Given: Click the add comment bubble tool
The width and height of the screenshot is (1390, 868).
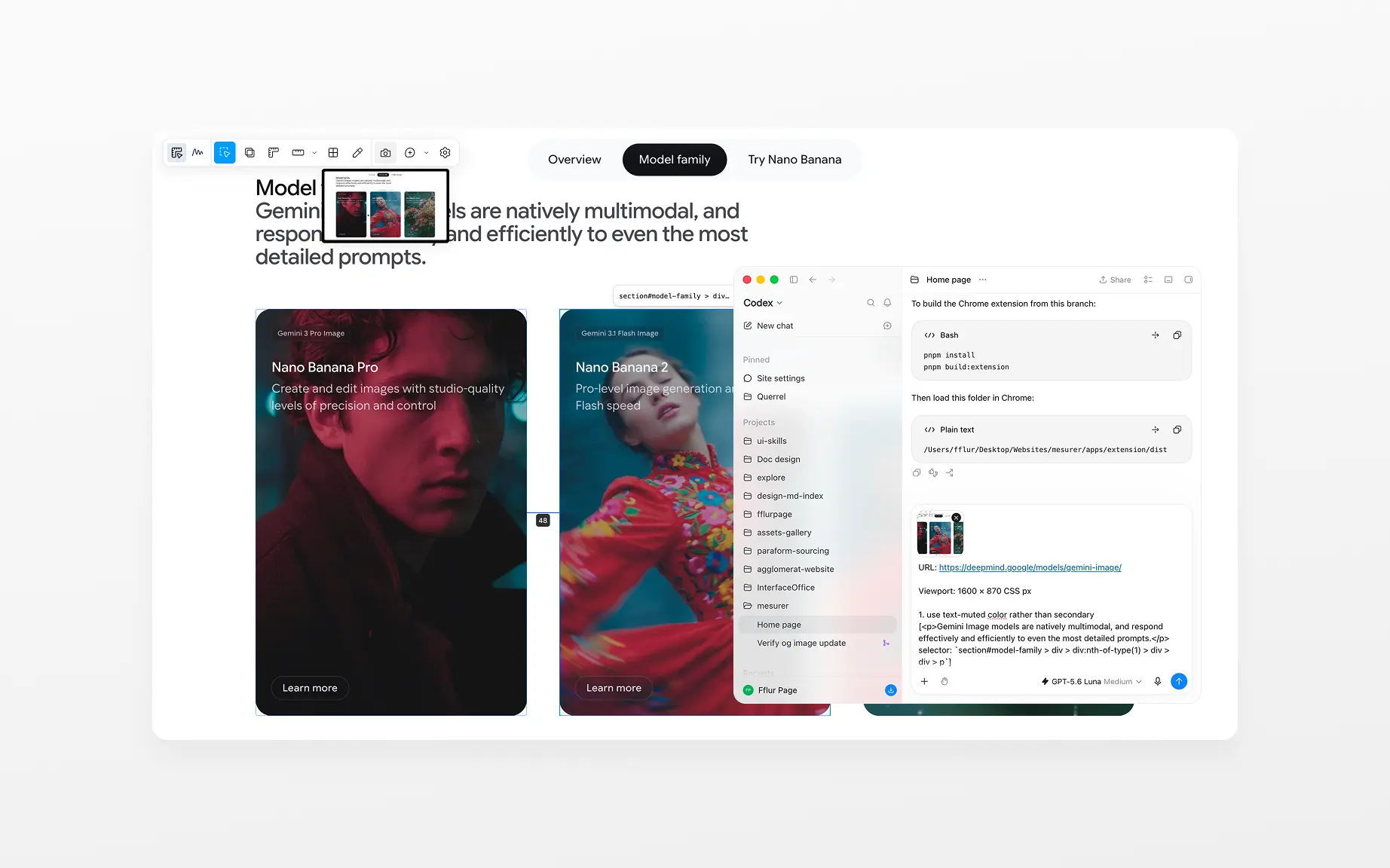Looking at the screenshot, I should (x=410, y=153).
